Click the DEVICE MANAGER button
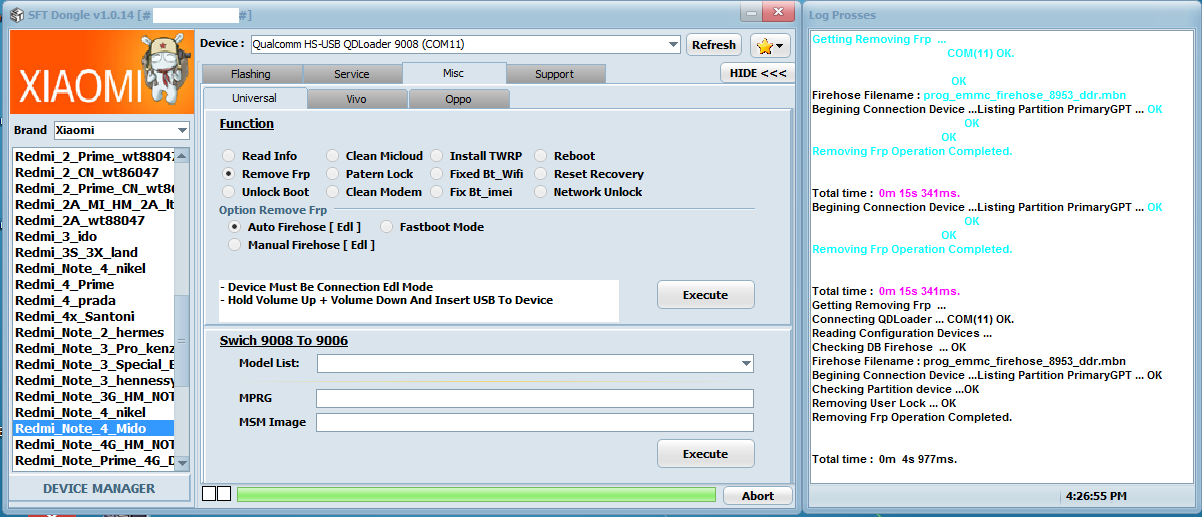The image size is (1202, 517). tap(99, 488)
